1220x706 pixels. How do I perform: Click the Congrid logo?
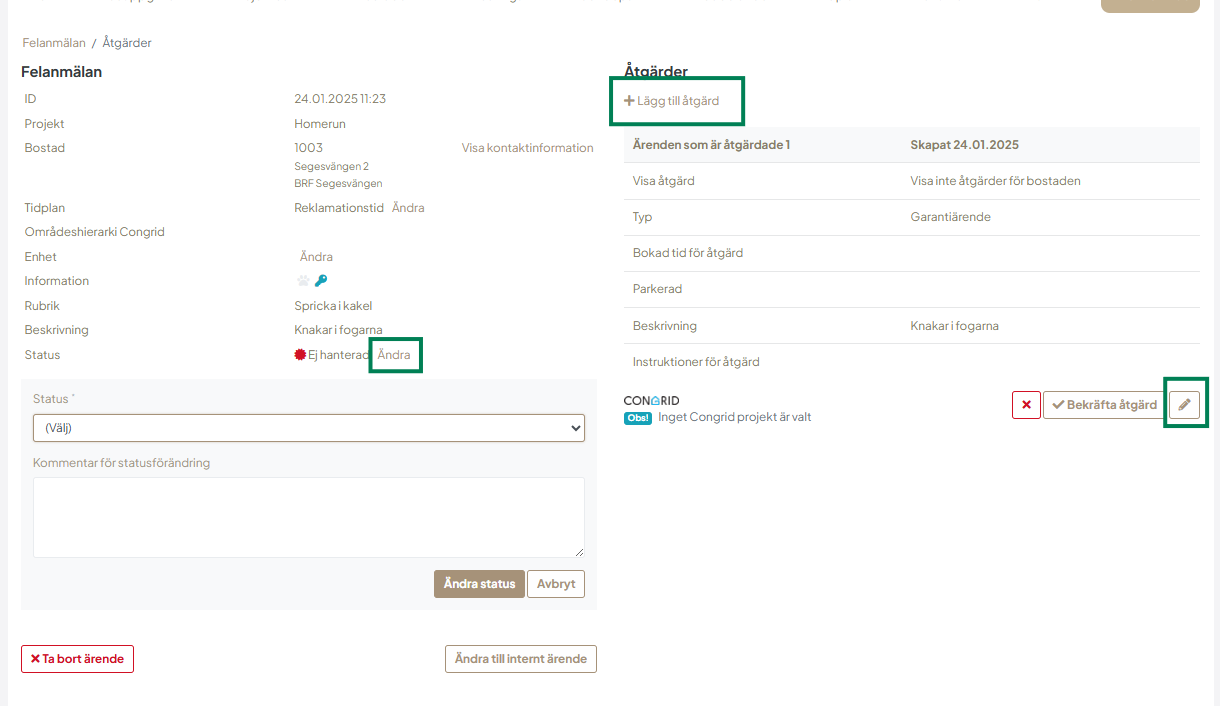click(651, 401)
